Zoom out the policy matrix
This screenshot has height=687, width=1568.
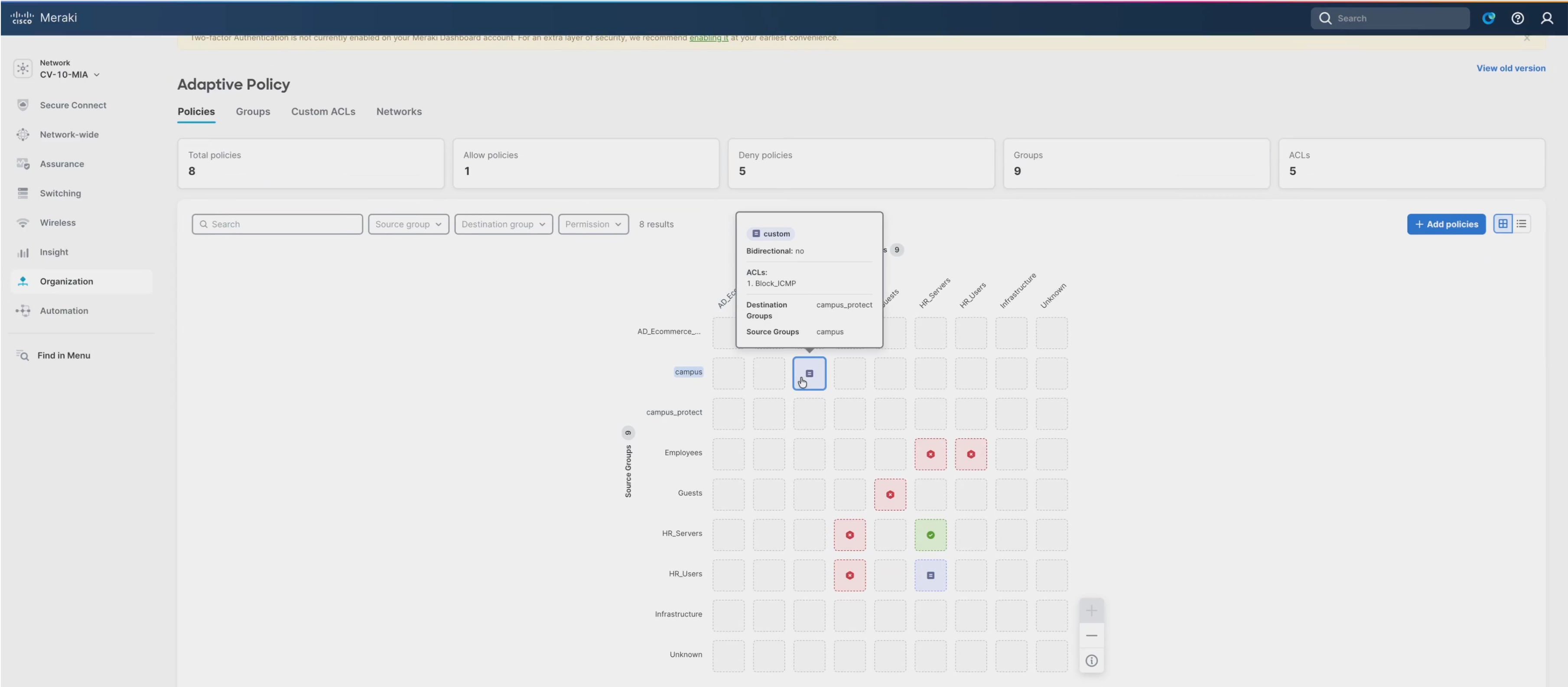[1091, 636]
